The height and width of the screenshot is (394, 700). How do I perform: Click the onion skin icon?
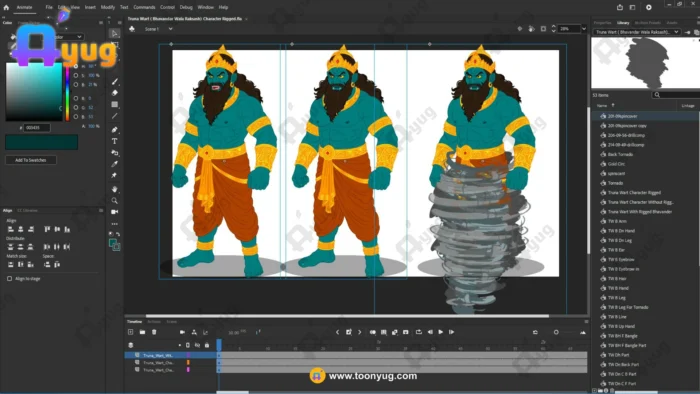coord(373,332)
